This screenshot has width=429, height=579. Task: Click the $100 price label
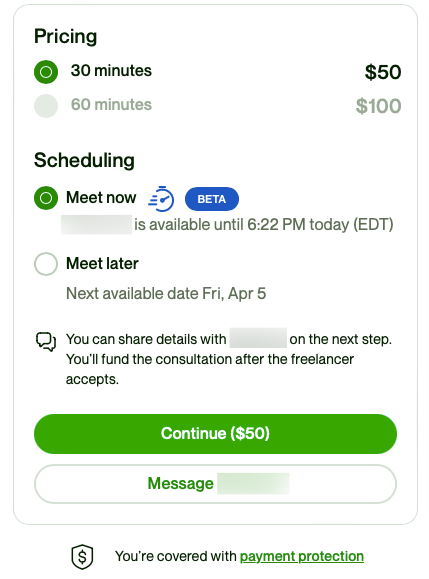click(x=378, y=106)
